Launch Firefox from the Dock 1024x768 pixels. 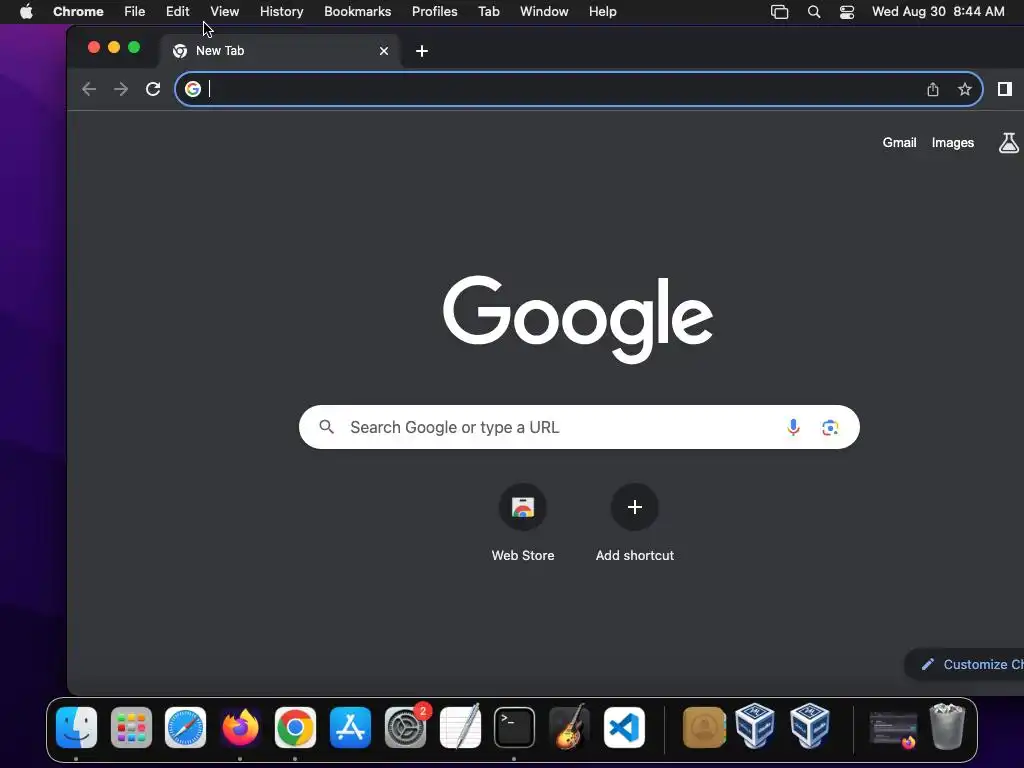(240, 728)
